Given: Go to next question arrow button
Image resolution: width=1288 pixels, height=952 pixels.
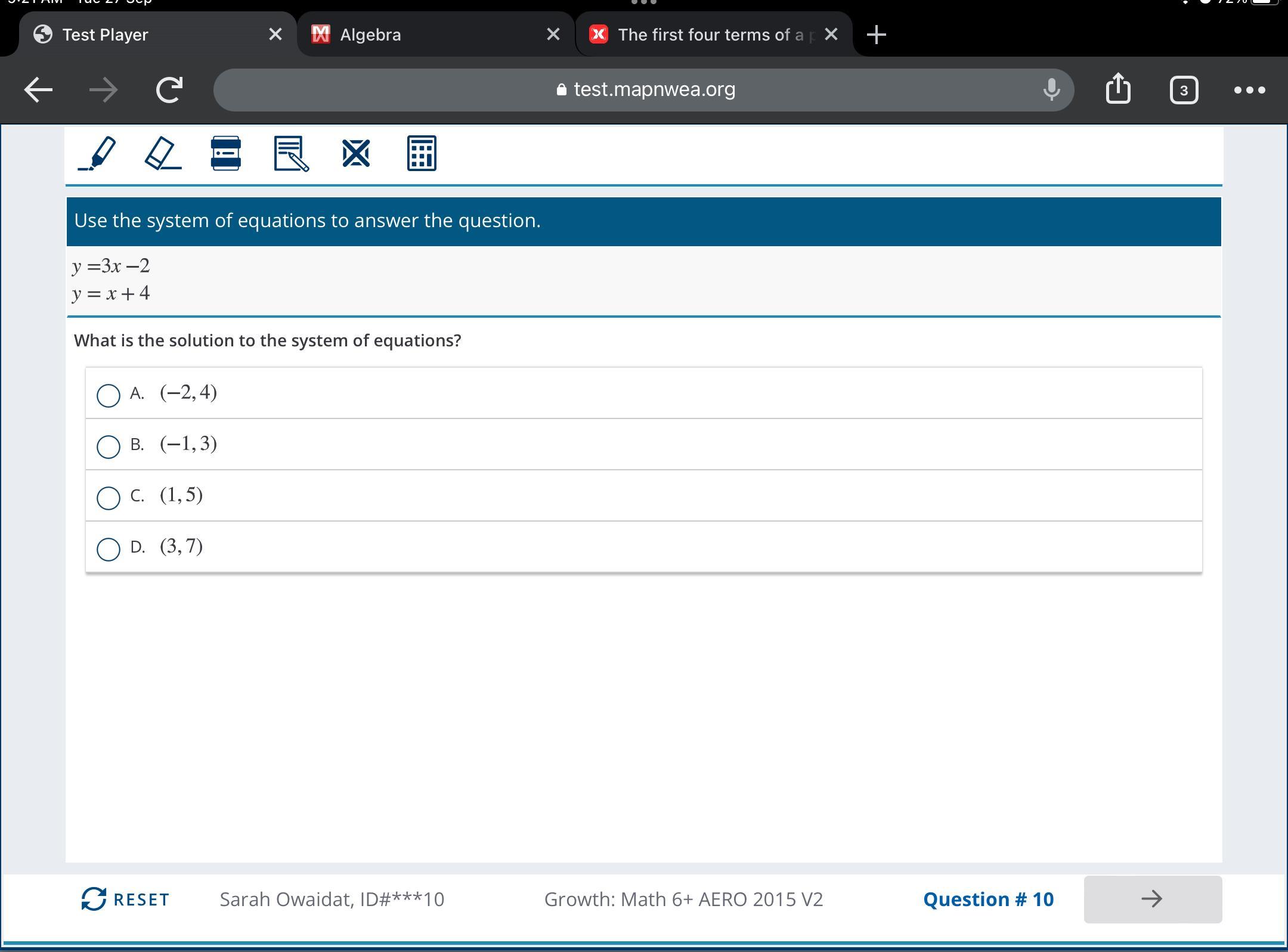Looking at the screenshot, I should click(x=1152, y=899).
